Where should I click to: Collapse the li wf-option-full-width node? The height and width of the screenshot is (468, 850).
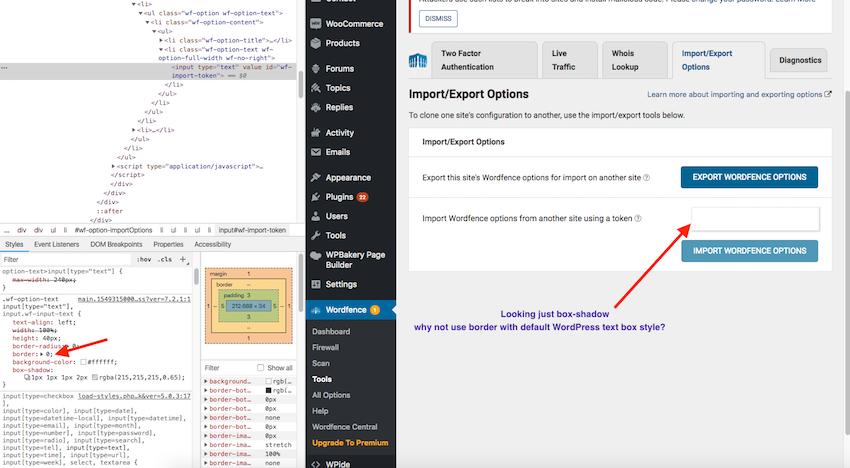pyautogui.click(x=161, y=49)
